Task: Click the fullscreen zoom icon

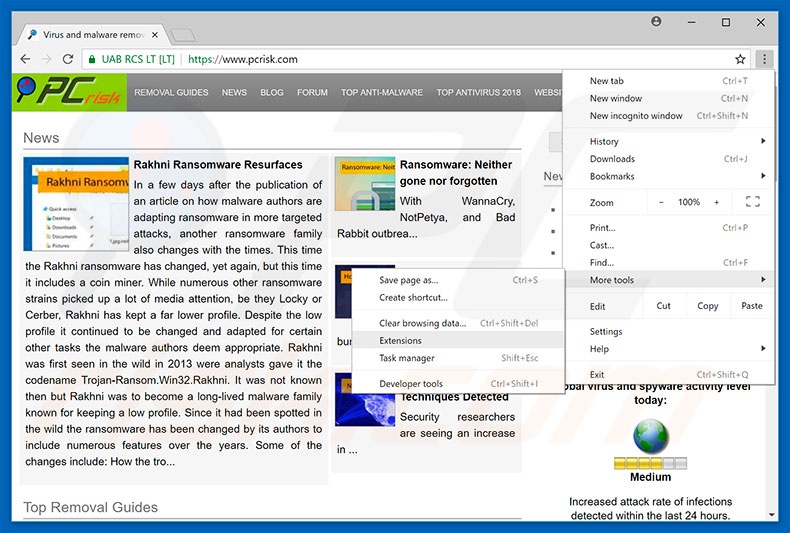Action: 753,202
